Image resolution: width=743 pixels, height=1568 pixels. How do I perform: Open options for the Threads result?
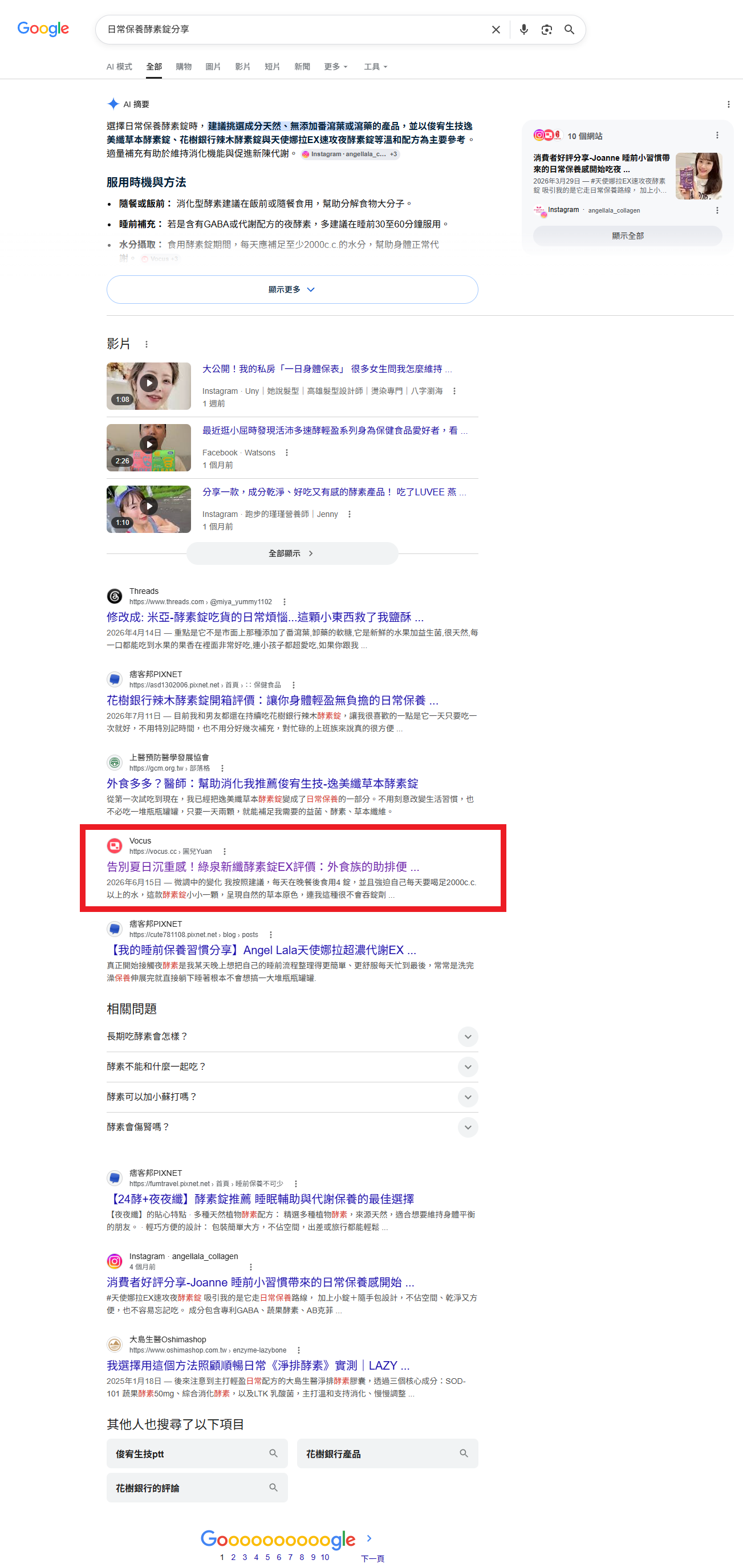tap(284, 602)
